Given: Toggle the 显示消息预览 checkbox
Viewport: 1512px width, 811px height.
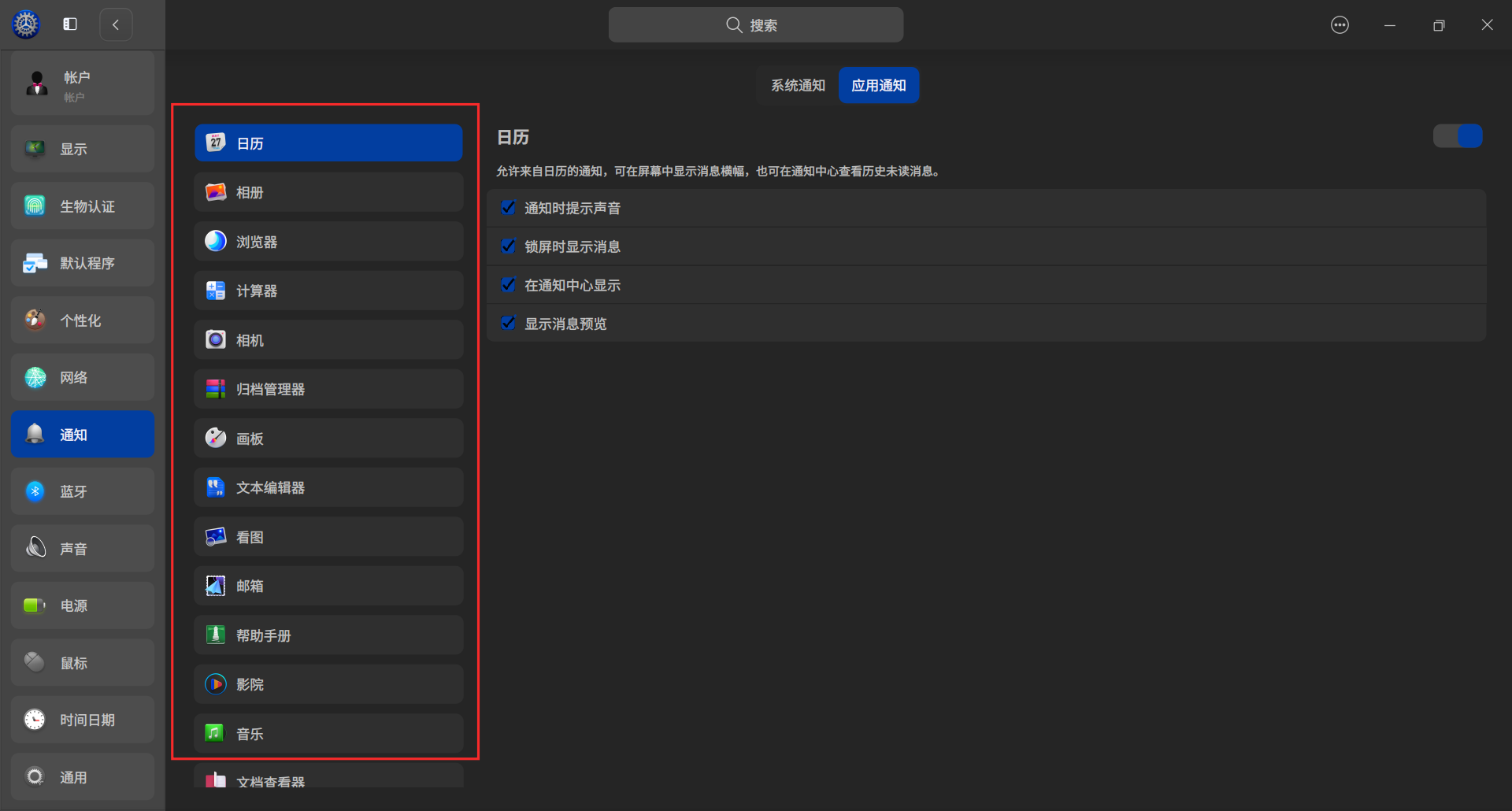Looking at the screenshot, I should [x=508, y=323].
